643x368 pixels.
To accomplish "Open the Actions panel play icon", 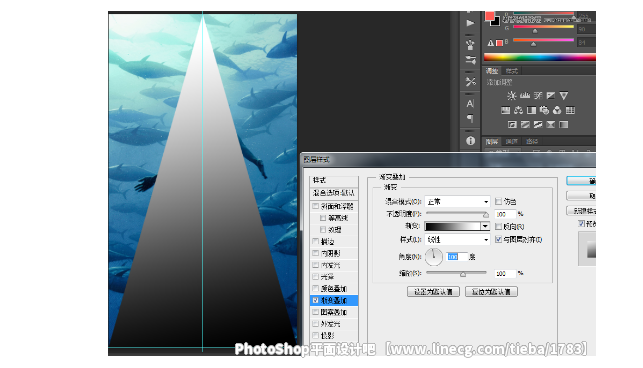I will coord(470,23).
